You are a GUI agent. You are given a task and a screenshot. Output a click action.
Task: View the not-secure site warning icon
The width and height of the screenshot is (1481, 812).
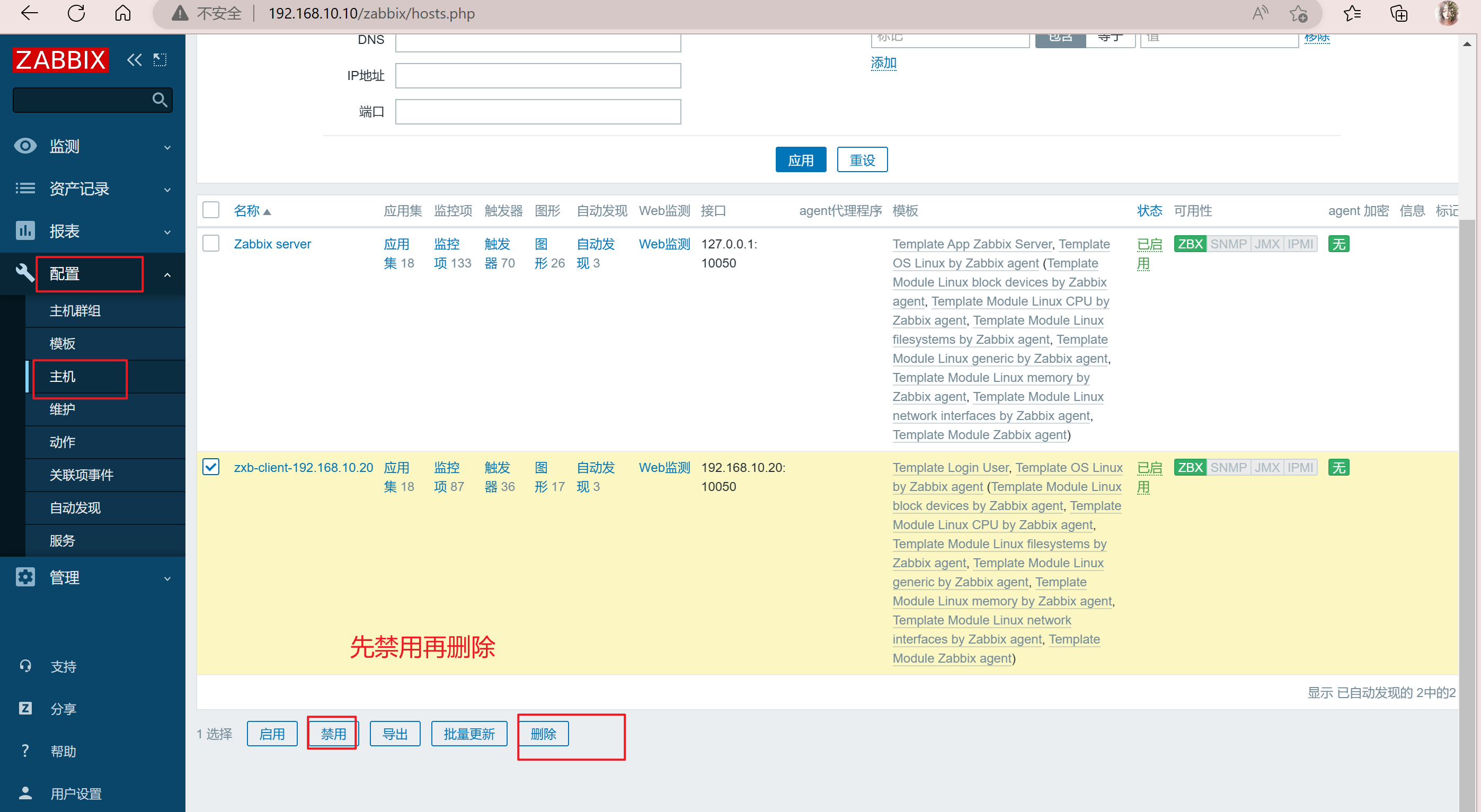180,13
